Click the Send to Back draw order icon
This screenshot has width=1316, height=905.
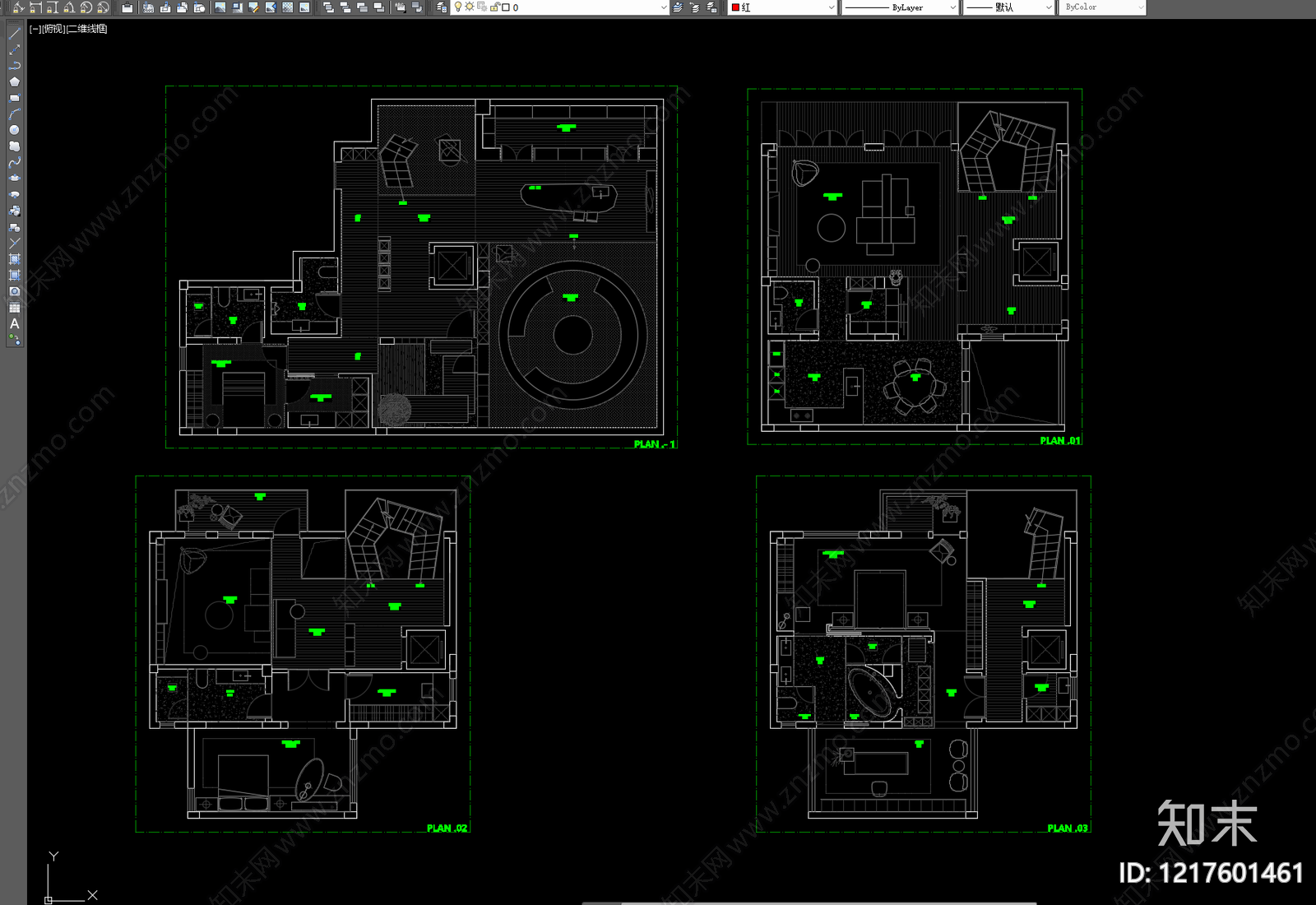[345, 7]
